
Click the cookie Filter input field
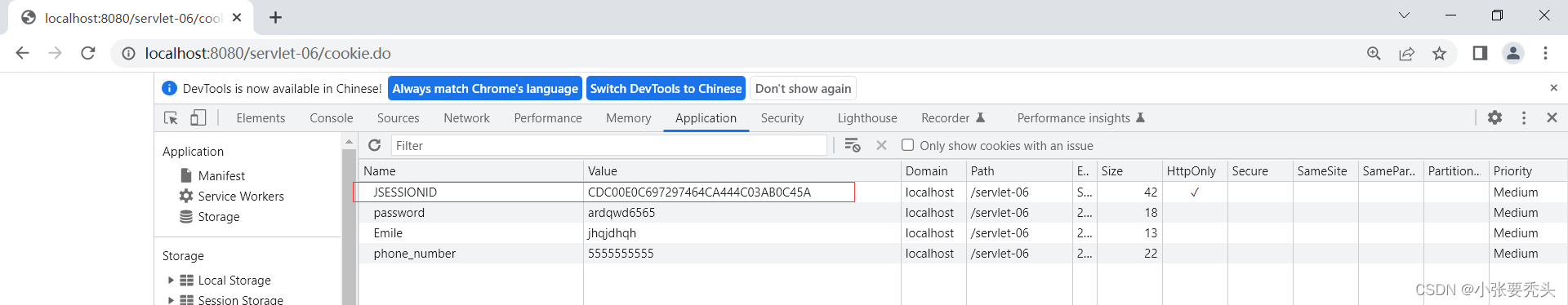click(x=608, y=145)
